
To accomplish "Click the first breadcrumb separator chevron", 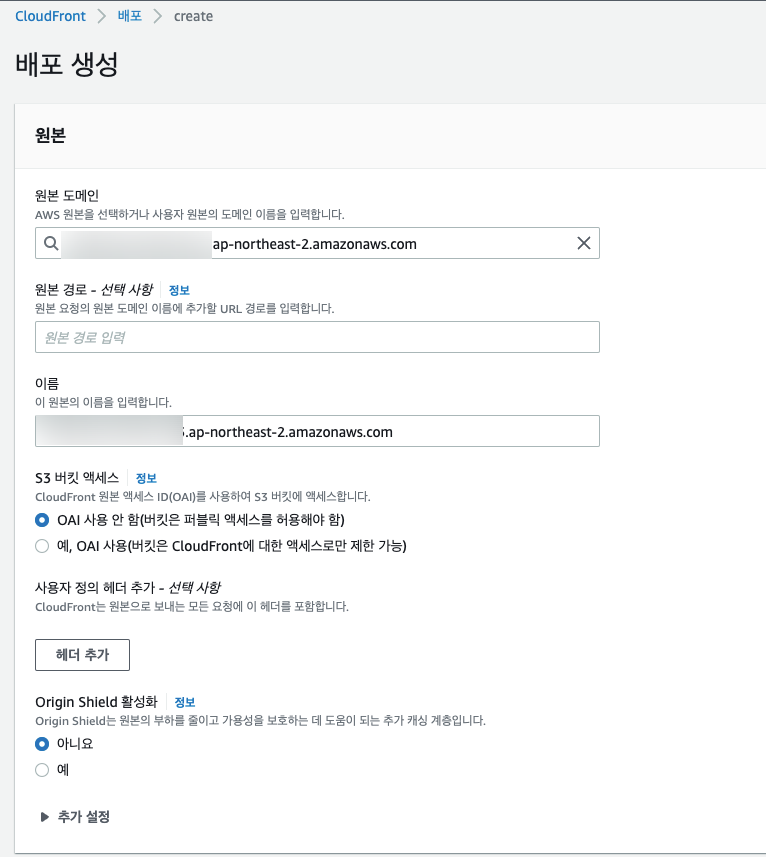I will pos(101,16).
